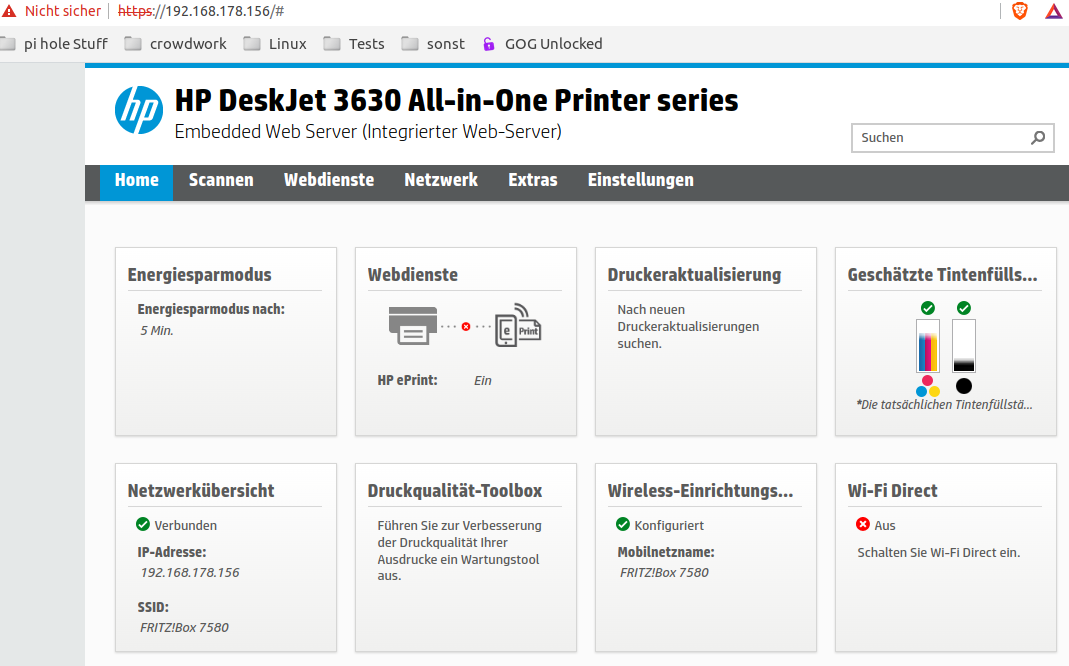Open the sonst bookmark folder
The width and height of the screenshot is (1069, 666).
434,44
